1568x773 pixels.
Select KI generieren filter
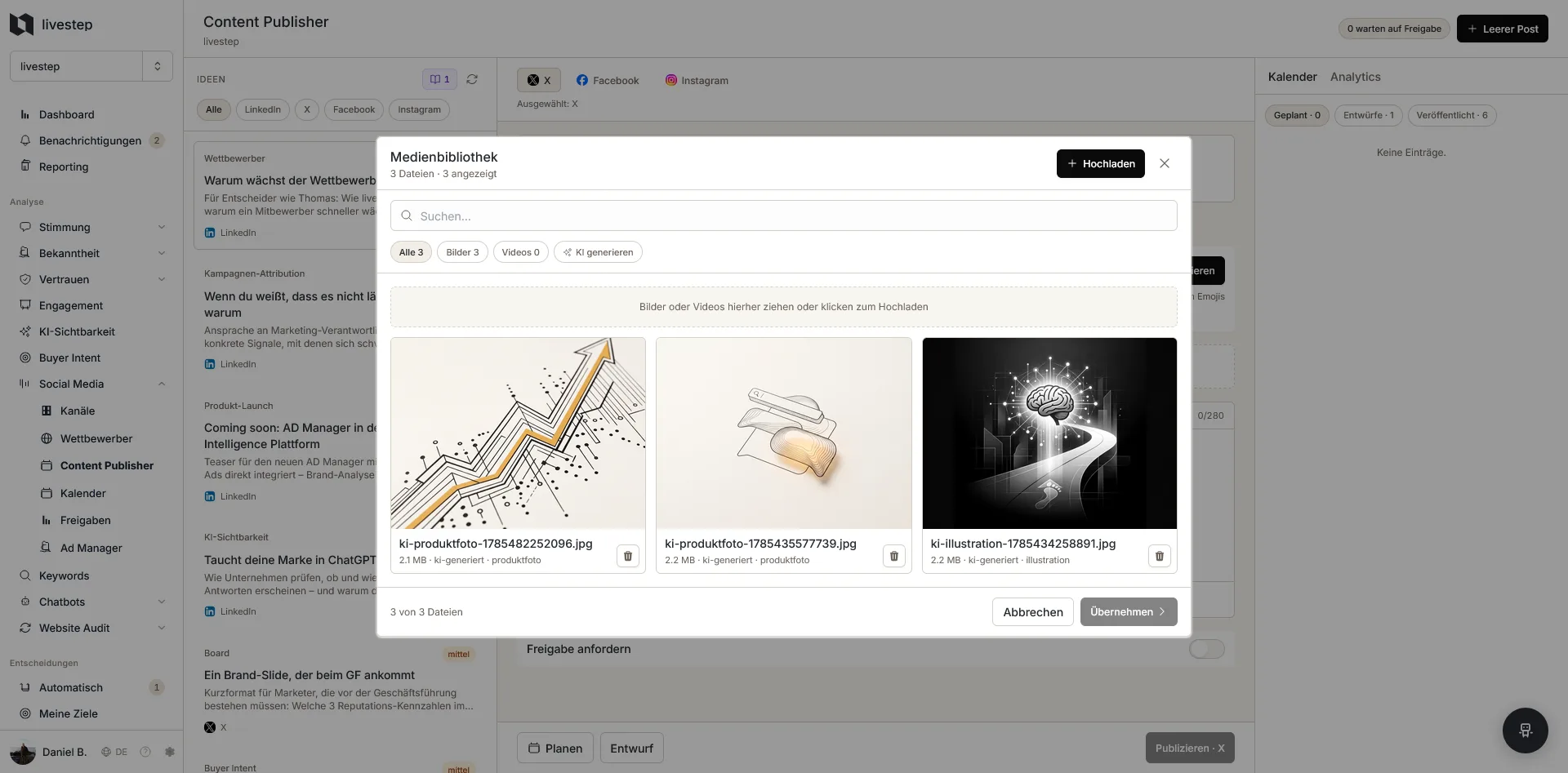[598, 252]
